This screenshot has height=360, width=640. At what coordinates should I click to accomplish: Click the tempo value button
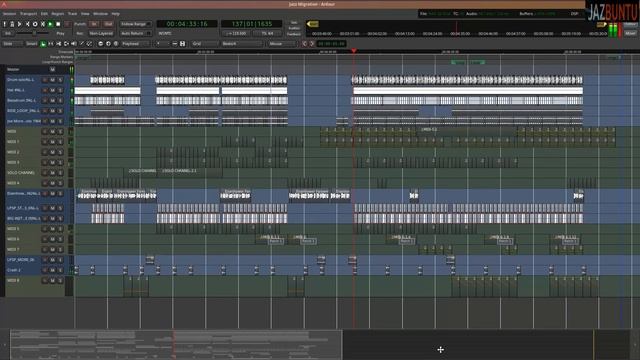click(236, 33)
